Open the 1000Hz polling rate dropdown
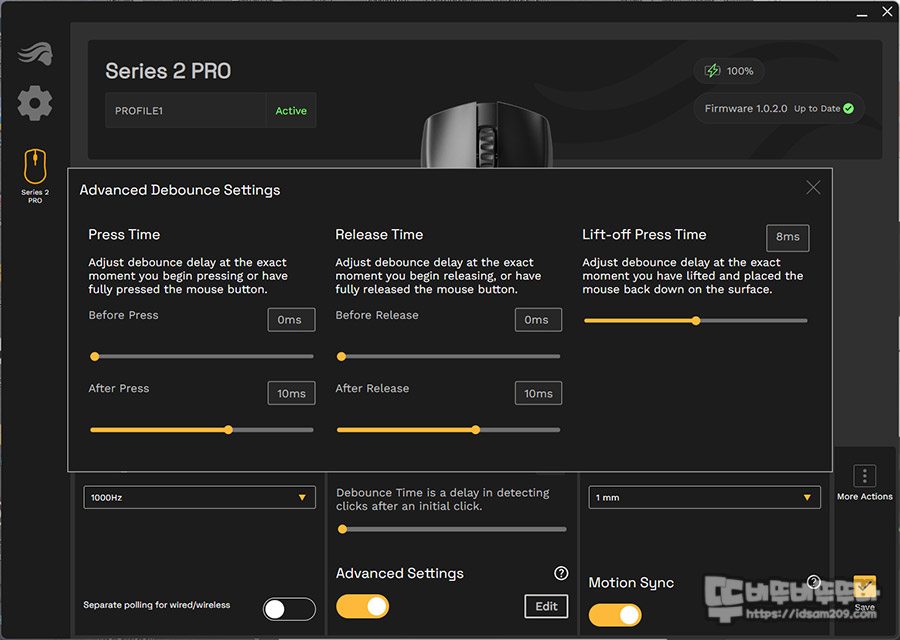Viewport: 900px width, 640px height. (x=199, y=497)
